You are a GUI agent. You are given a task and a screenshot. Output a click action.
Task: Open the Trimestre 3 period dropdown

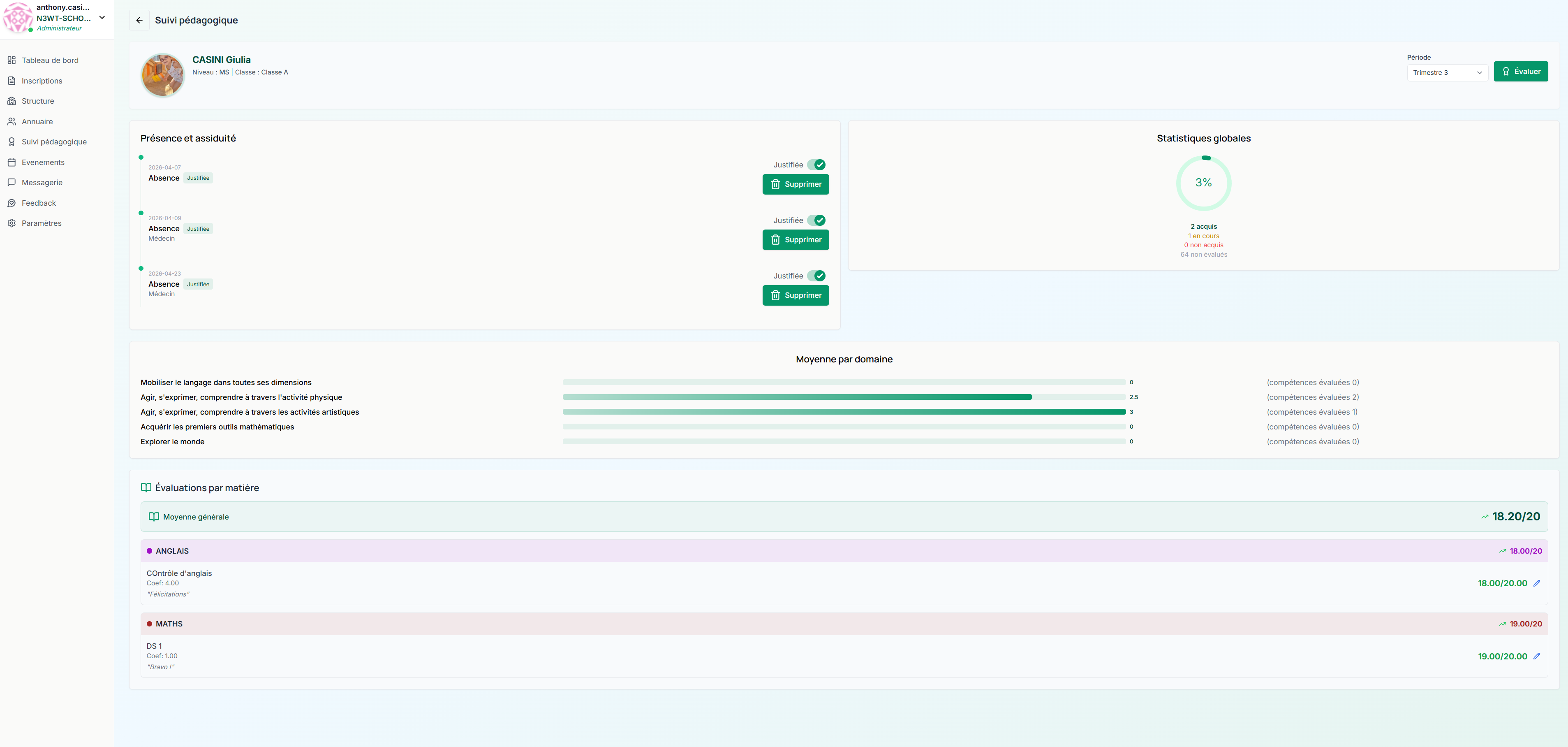1447,72
